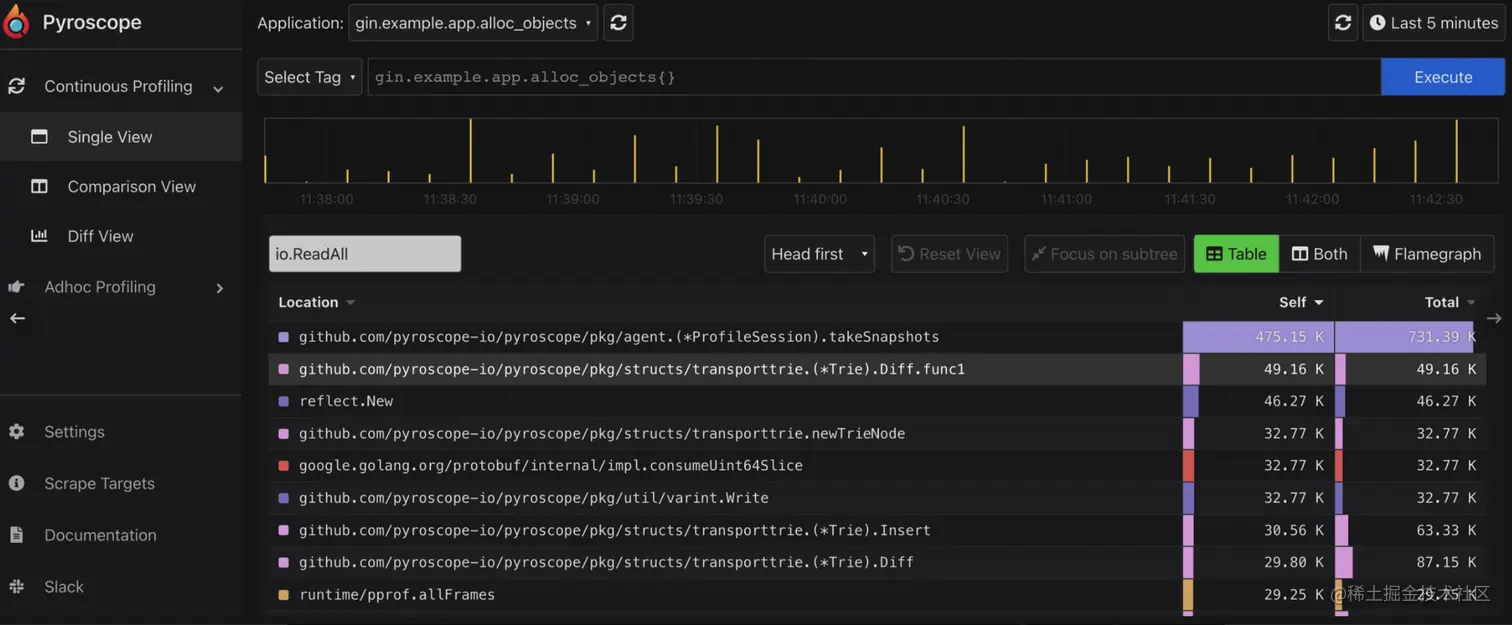
Task: Click color square of consumeUint64Slice row
Action: [x=284, y=466]
